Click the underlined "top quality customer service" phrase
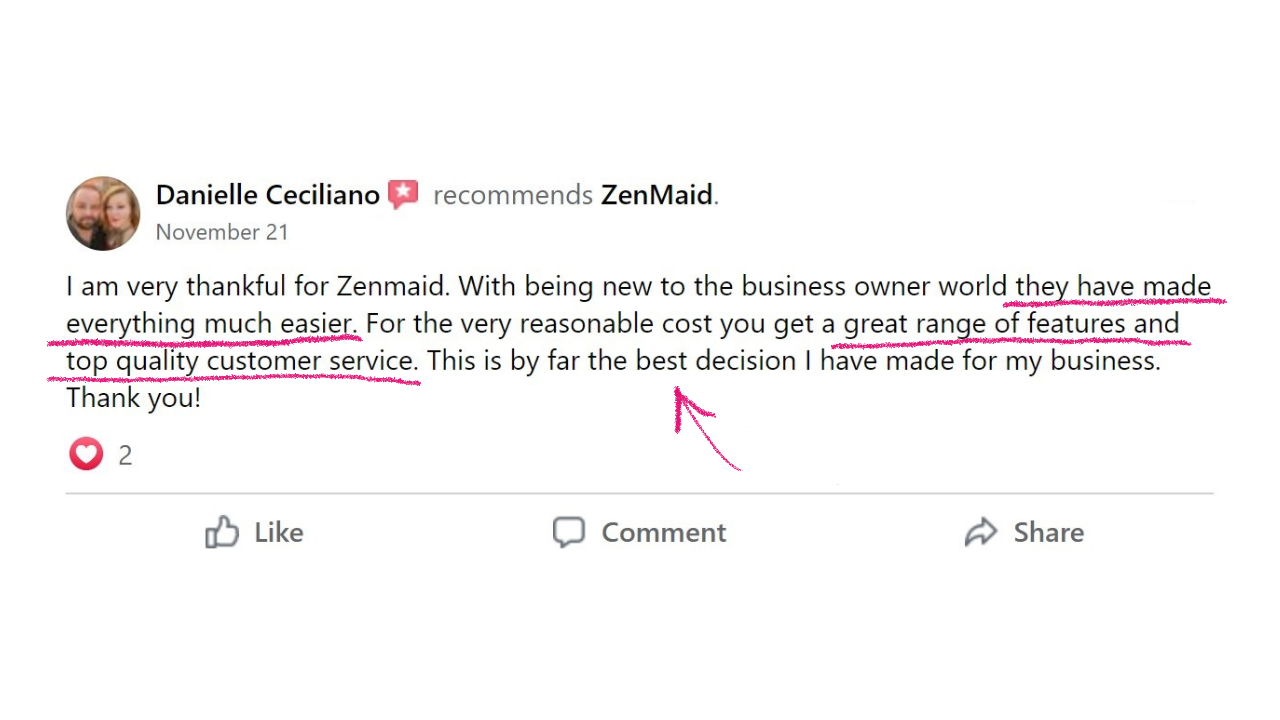Image resolution: width=1280 pixels, height=720 pixels. point(240,360)
